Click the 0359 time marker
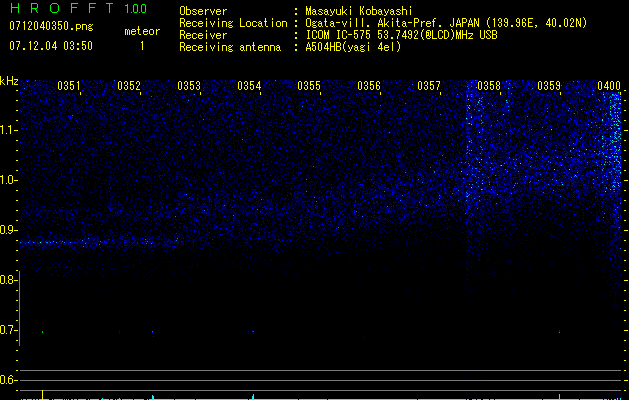This screenshot has height=400, width=629. (x=549, y=86)
